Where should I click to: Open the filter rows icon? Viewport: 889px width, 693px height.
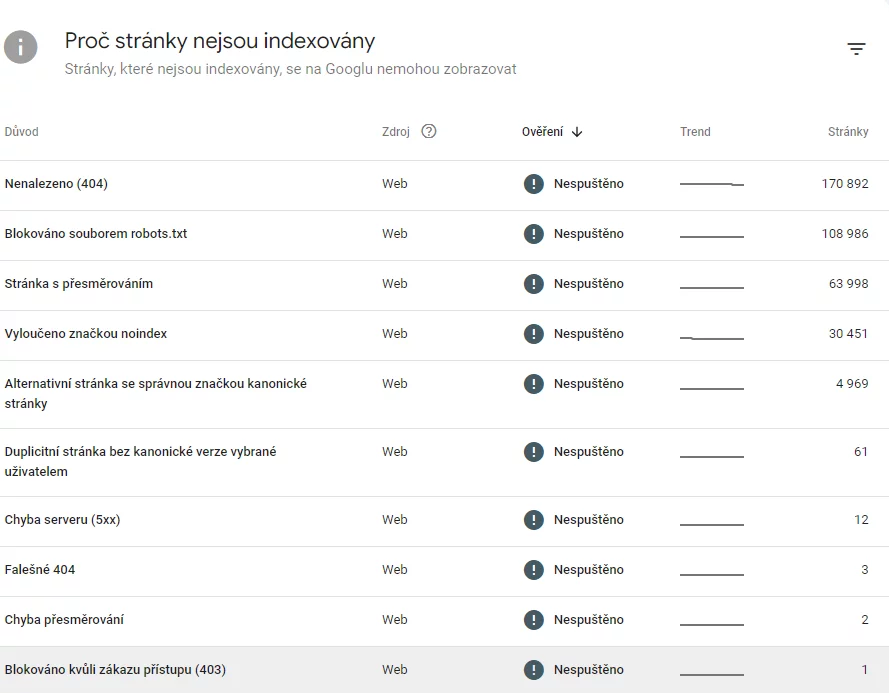(856, 49)
